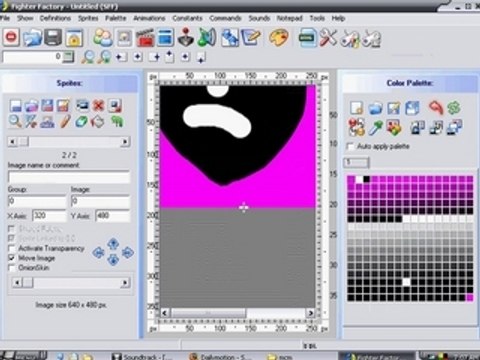Pick the black swatch in palette top row
The height and width of the screenshot is (360, 480).
click(x=367, y=179)
